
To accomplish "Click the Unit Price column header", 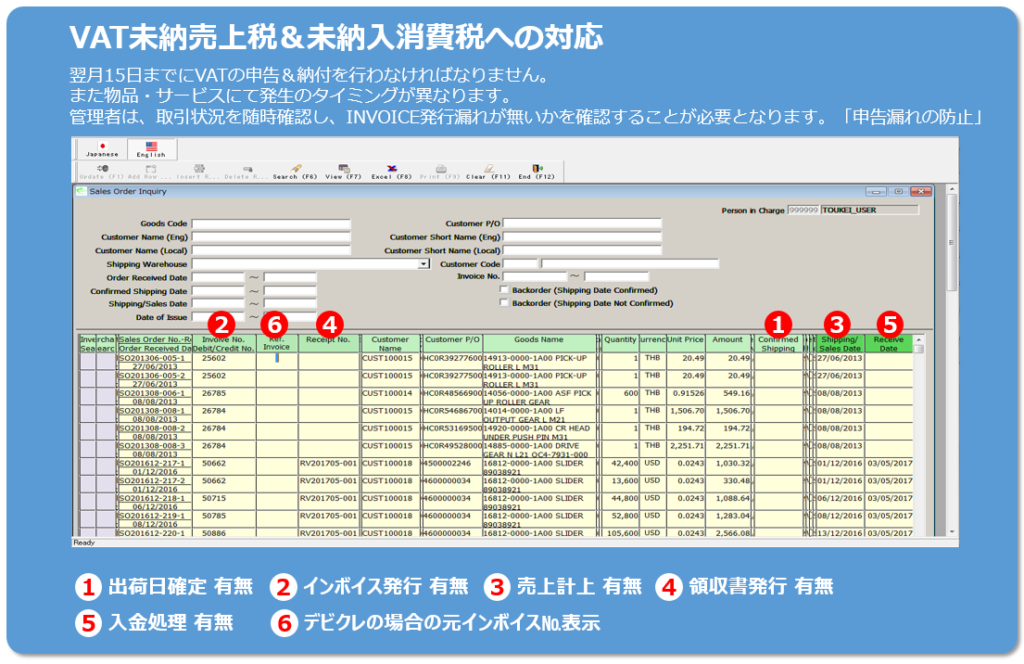I will tap(685, 343).
